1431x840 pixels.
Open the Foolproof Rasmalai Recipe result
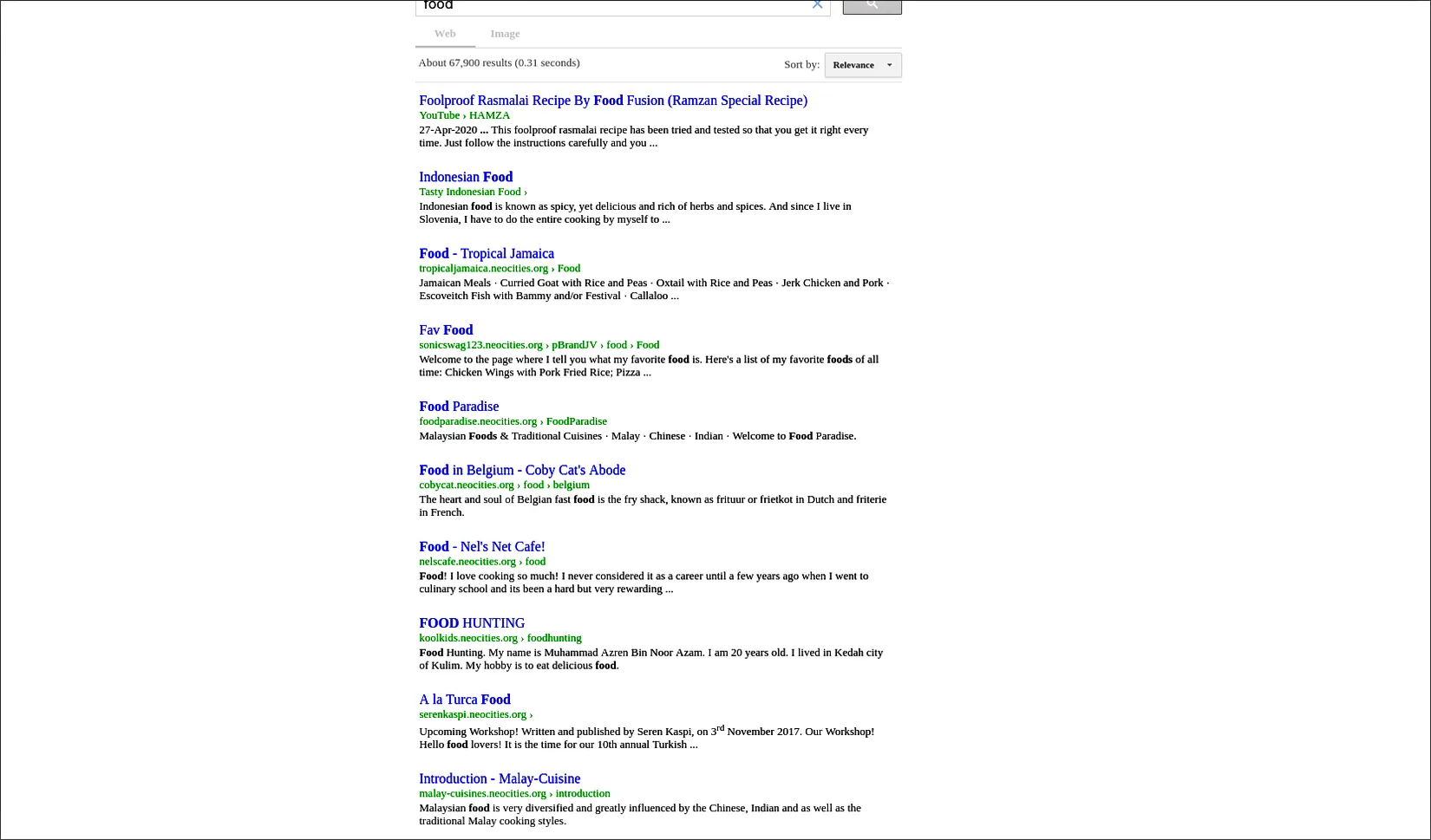pos(613,101)
